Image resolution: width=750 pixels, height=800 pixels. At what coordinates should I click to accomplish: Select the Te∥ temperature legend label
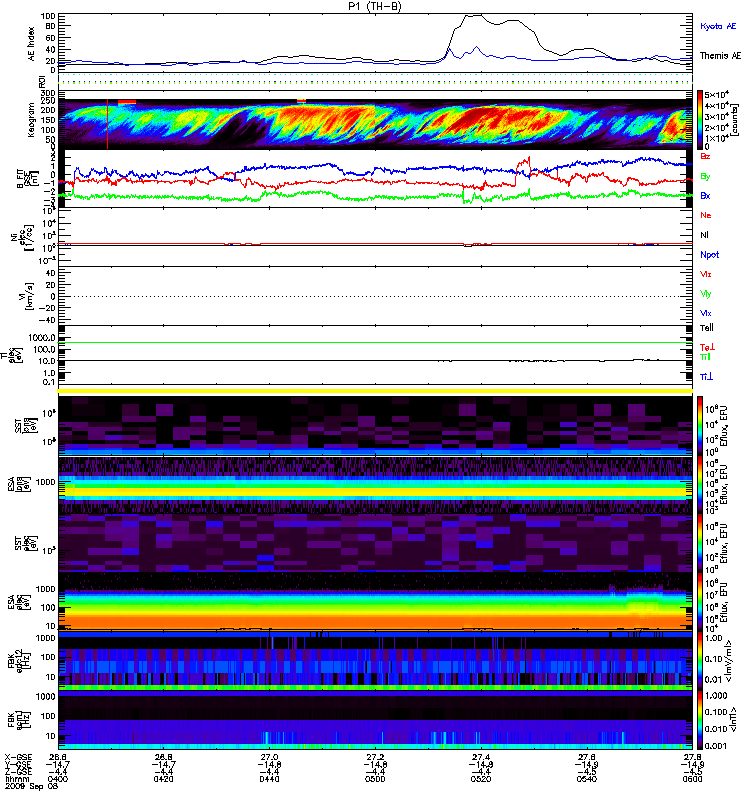[x=707, y=328]
